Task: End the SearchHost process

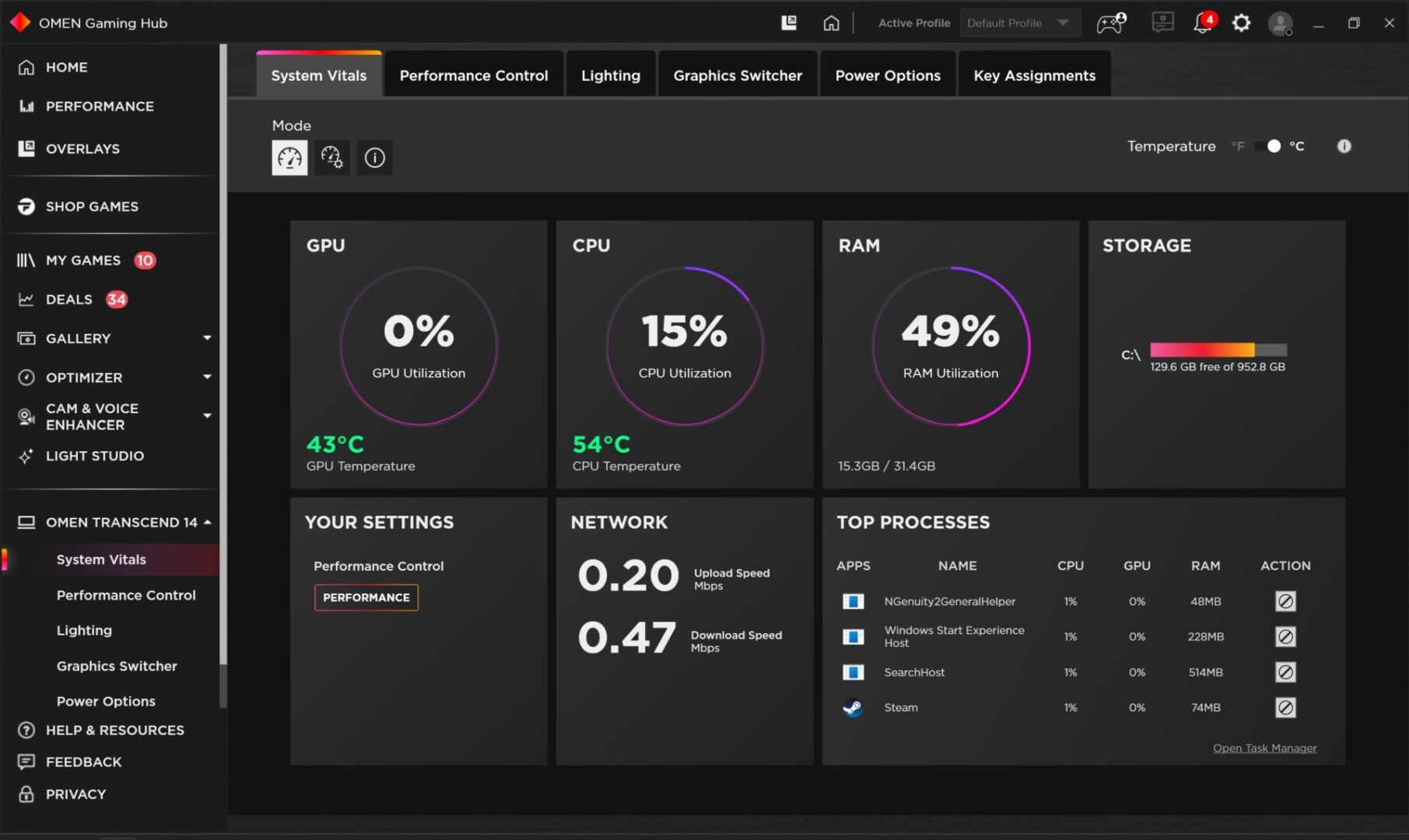Action: click(1285, 672)
